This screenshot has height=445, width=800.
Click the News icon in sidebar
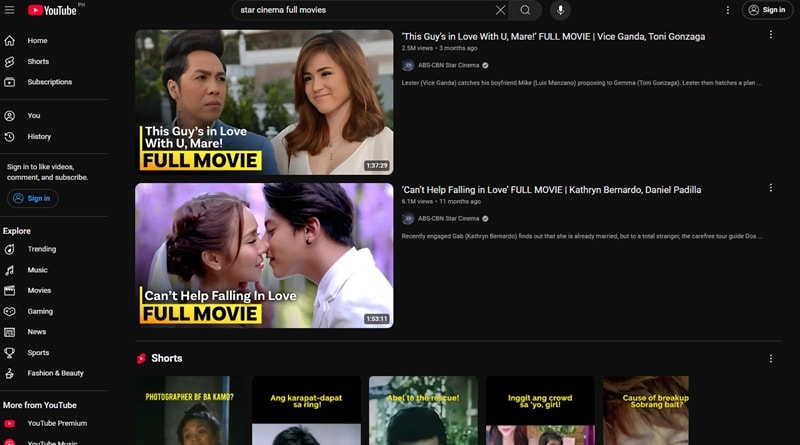(9, 332)
